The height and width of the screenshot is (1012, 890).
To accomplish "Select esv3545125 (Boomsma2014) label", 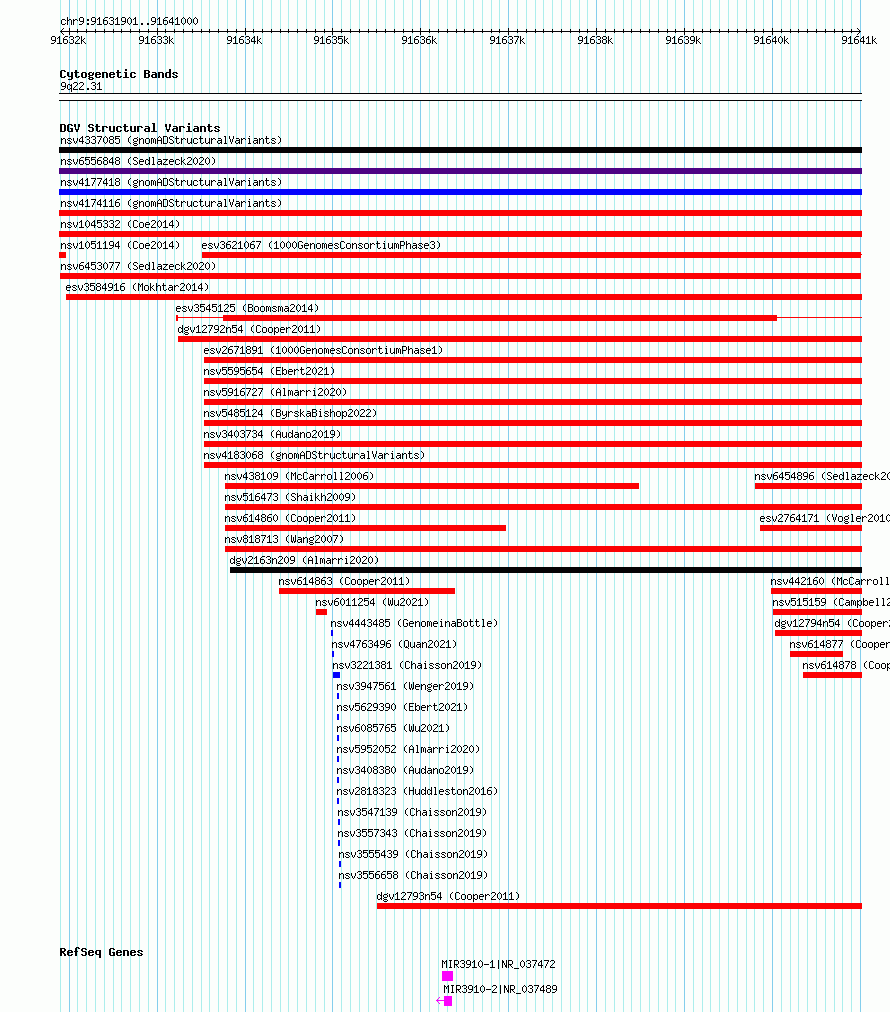I will pyautogui.click(x=247, y=308).
